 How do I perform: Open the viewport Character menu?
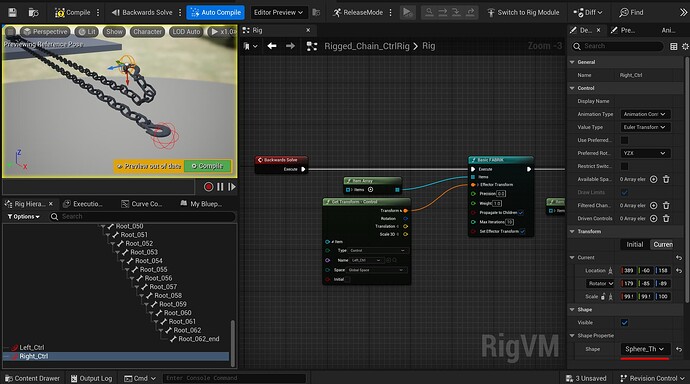pos(147,32)
